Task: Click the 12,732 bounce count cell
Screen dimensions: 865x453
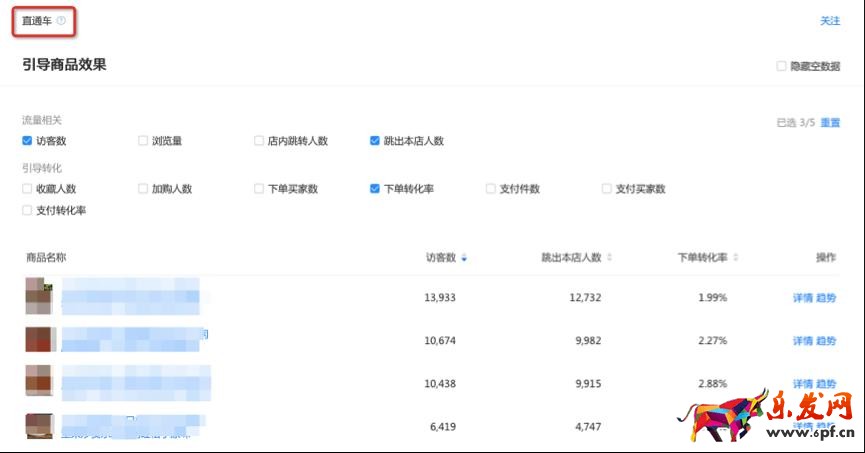Action: point(585,297)
